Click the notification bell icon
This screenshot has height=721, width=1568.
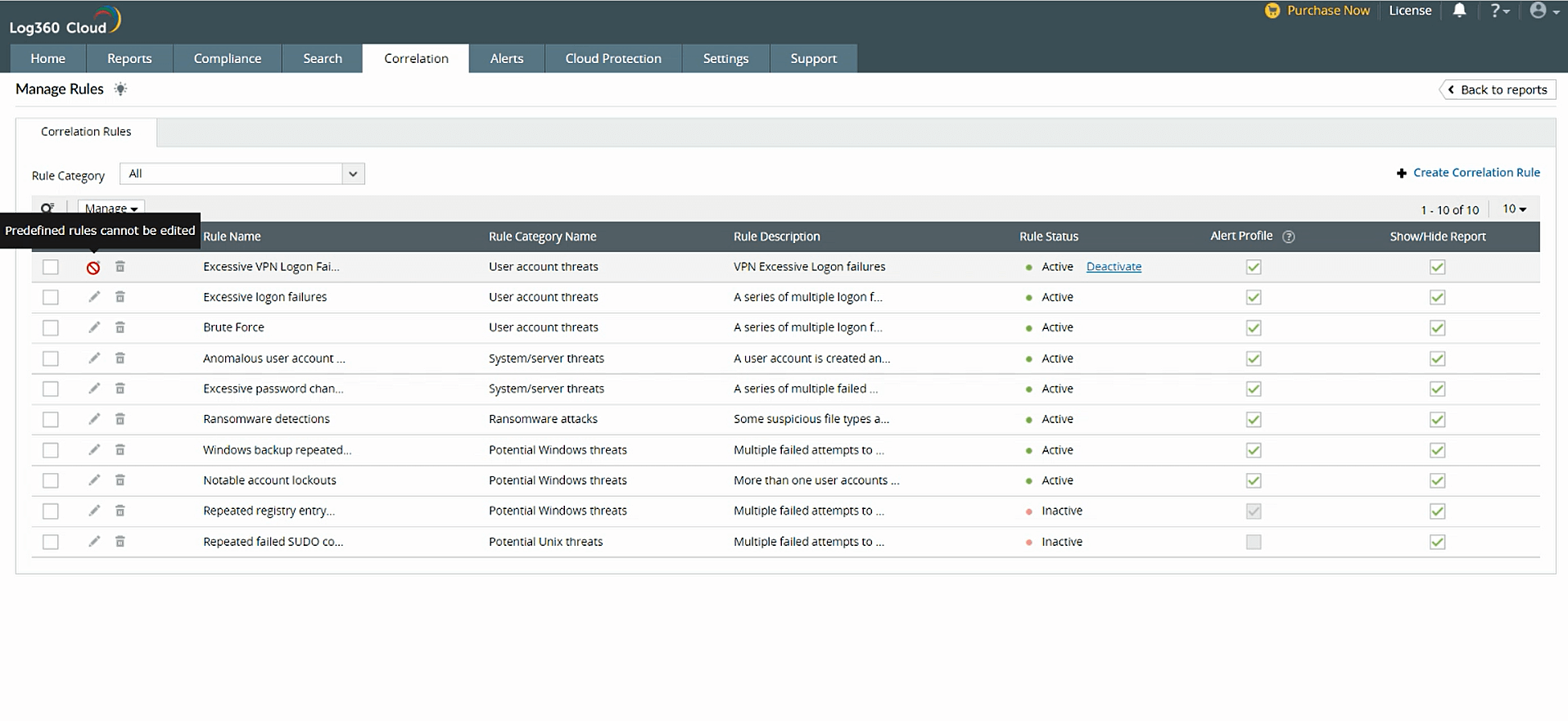pos(1459,11)
